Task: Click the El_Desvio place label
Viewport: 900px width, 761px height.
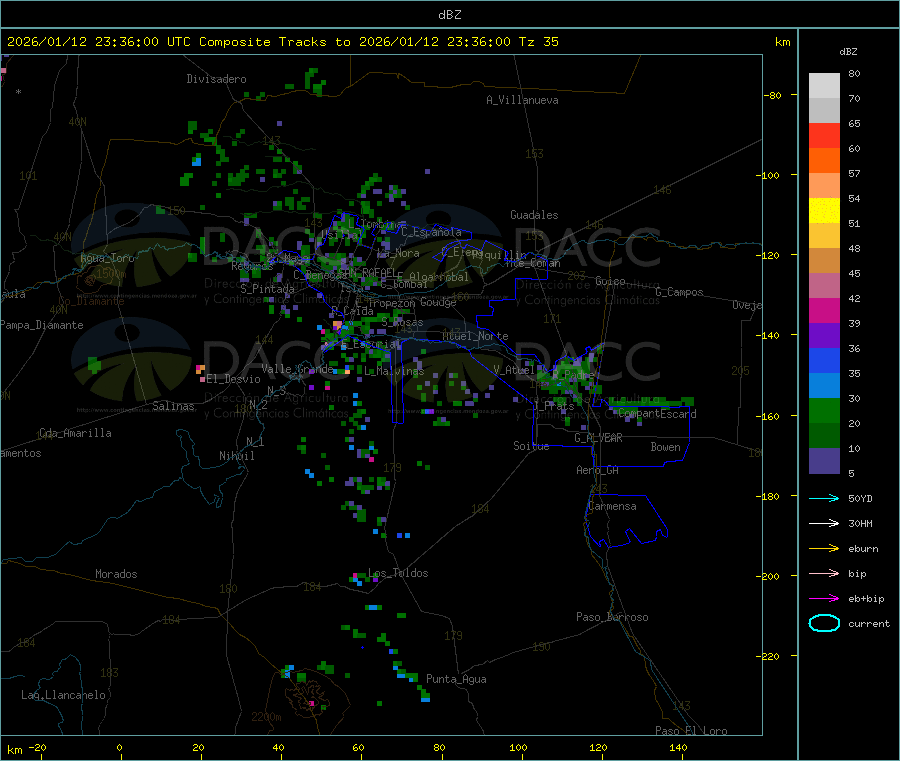Action: pos(234,379)
